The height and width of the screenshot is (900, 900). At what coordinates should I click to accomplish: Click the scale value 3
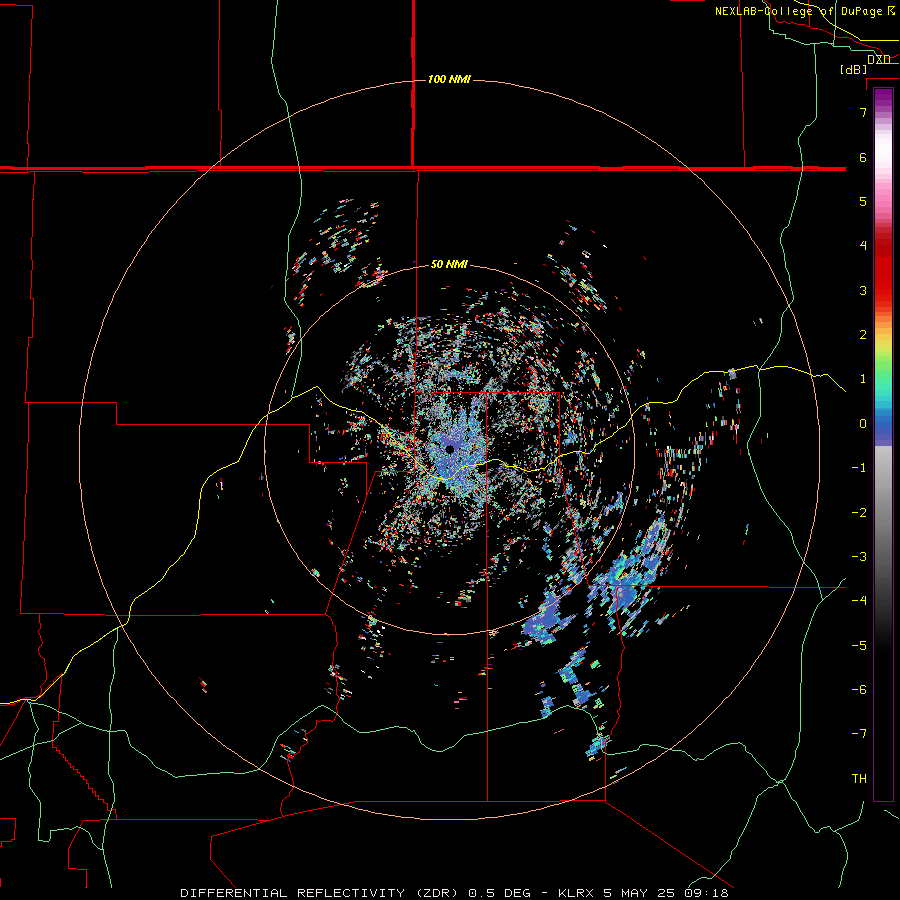coord(863,290)
